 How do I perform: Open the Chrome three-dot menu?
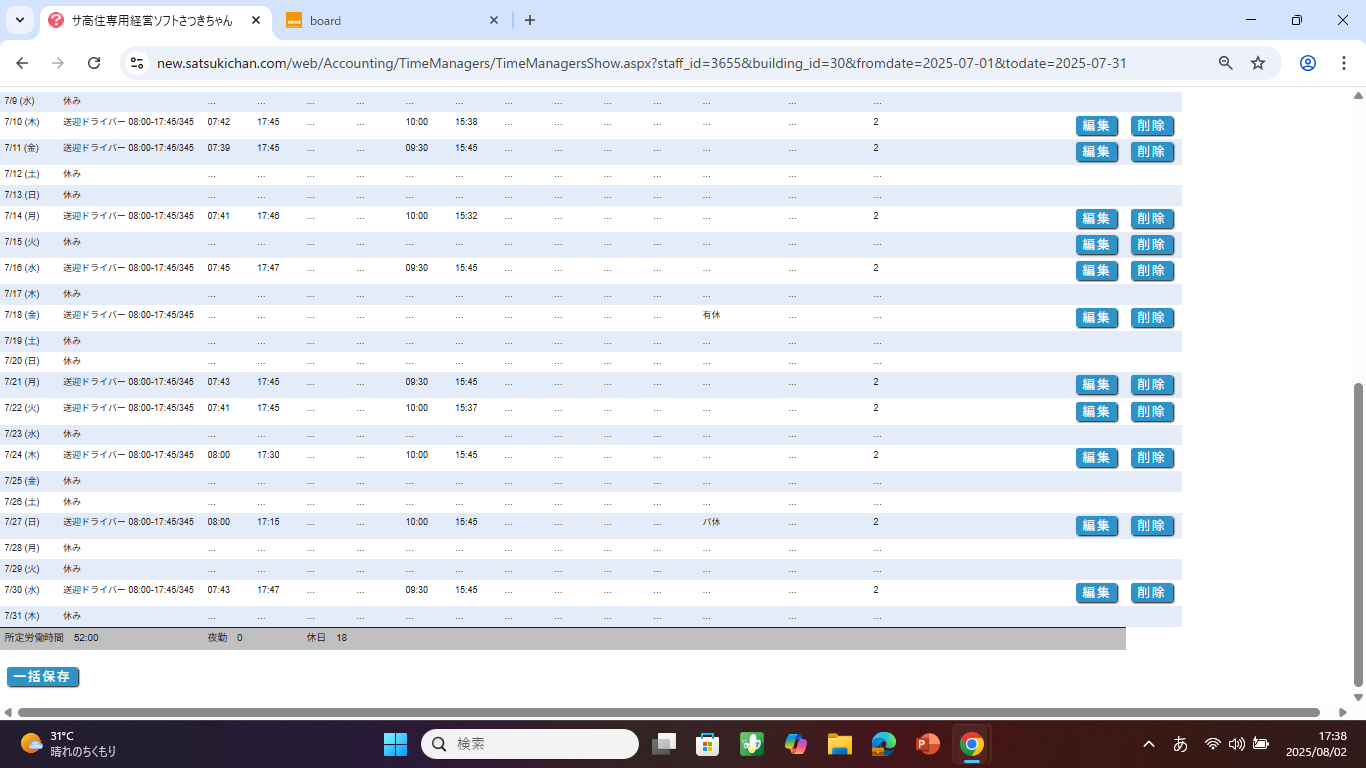tap(1343, 63)
